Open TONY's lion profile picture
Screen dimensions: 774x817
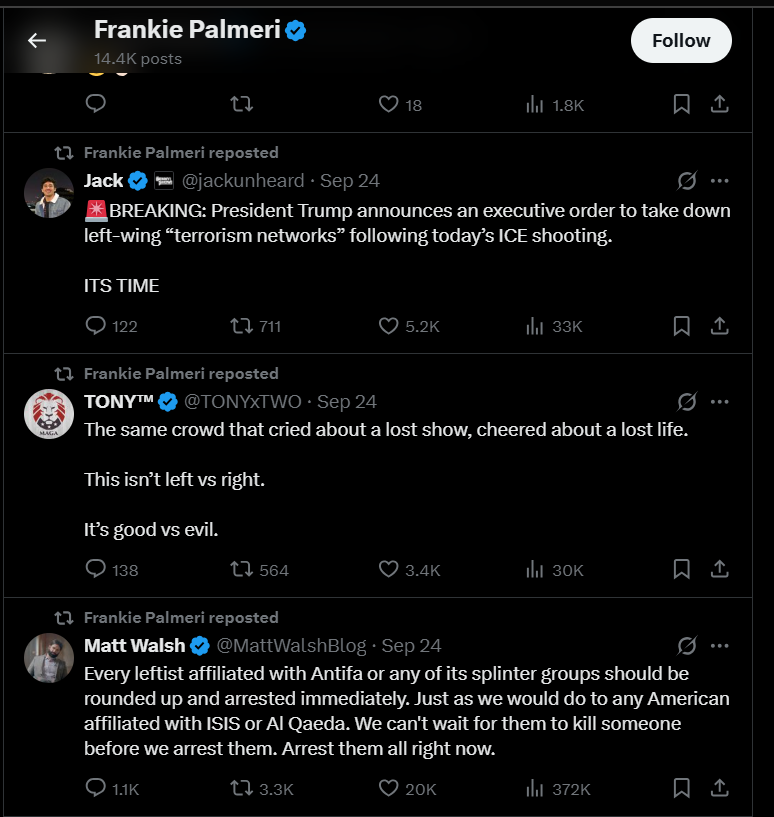tap(49, 414)
